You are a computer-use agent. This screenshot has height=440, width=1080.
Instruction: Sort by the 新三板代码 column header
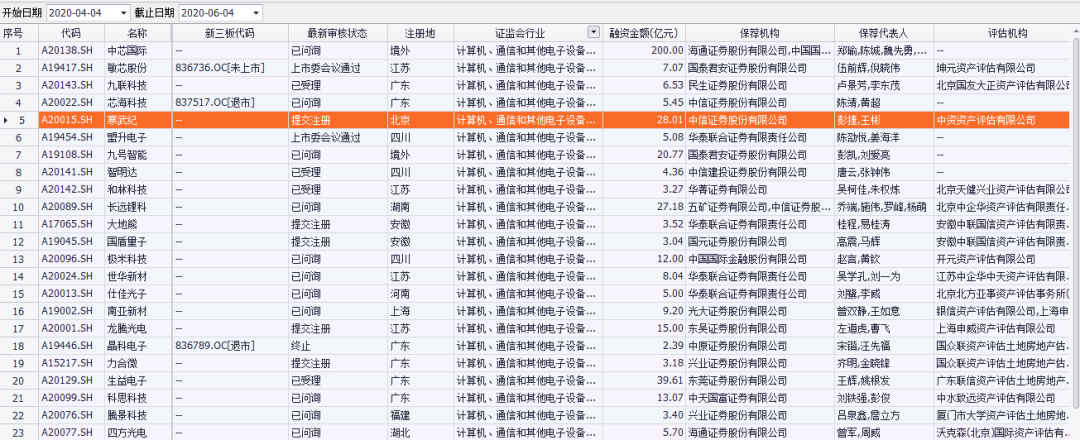230,33
